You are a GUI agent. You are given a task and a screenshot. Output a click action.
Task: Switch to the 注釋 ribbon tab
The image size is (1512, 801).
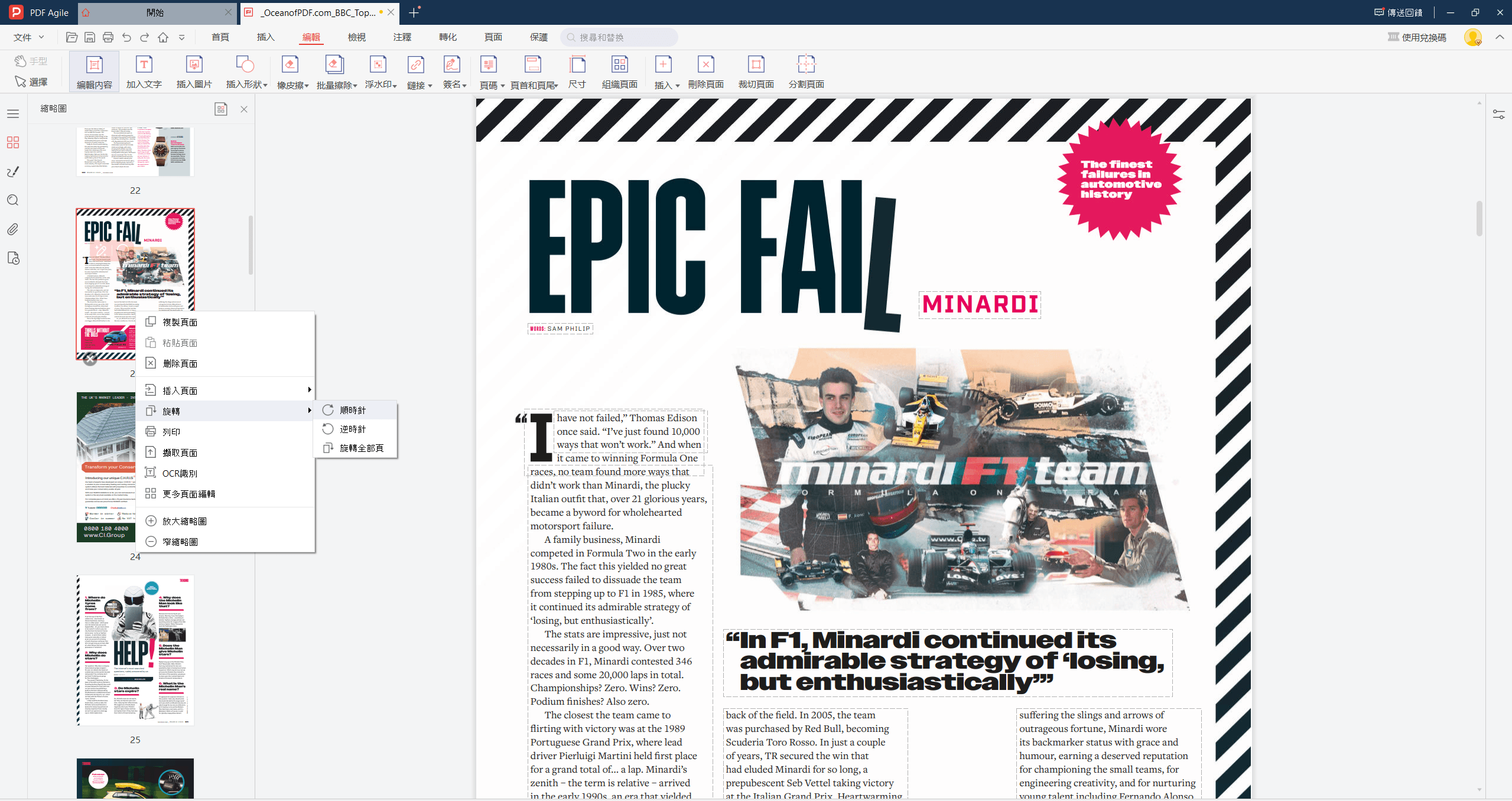tap(402, 37)
